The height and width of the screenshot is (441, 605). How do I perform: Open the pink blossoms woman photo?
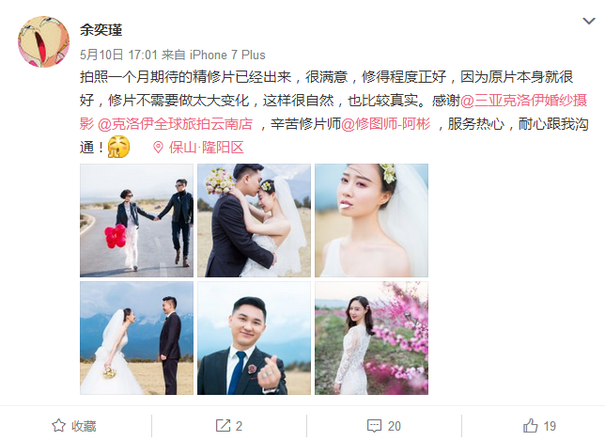(x=372, y=338)
